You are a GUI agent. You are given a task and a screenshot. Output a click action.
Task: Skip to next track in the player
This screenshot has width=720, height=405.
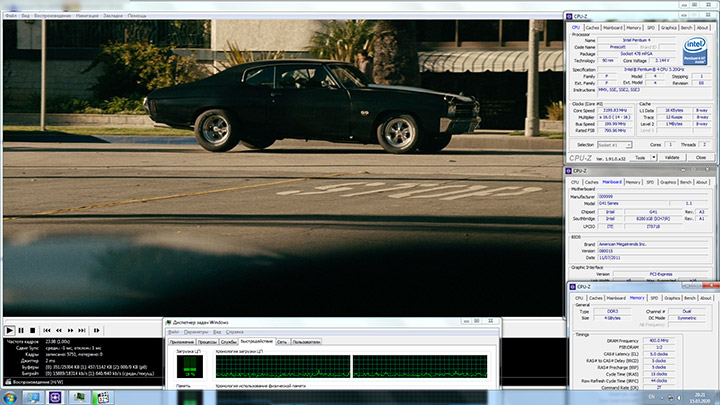pyautogui.click(x=82, y=330)
